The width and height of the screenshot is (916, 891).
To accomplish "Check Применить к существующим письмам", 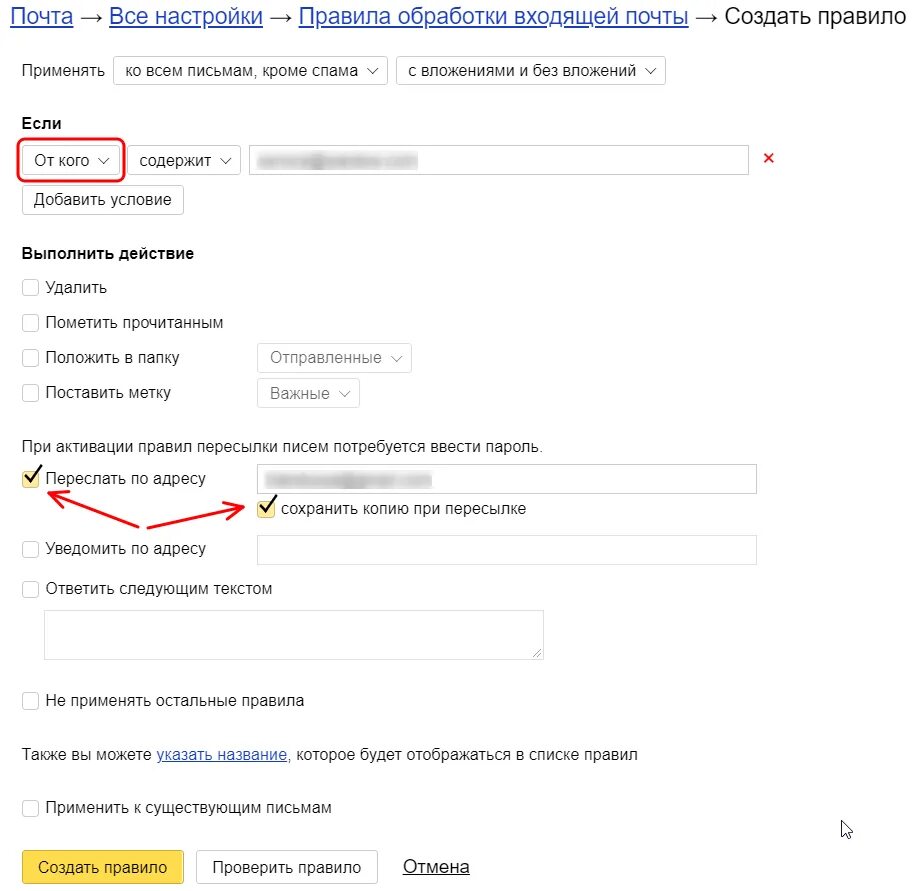I will (31, 808).
